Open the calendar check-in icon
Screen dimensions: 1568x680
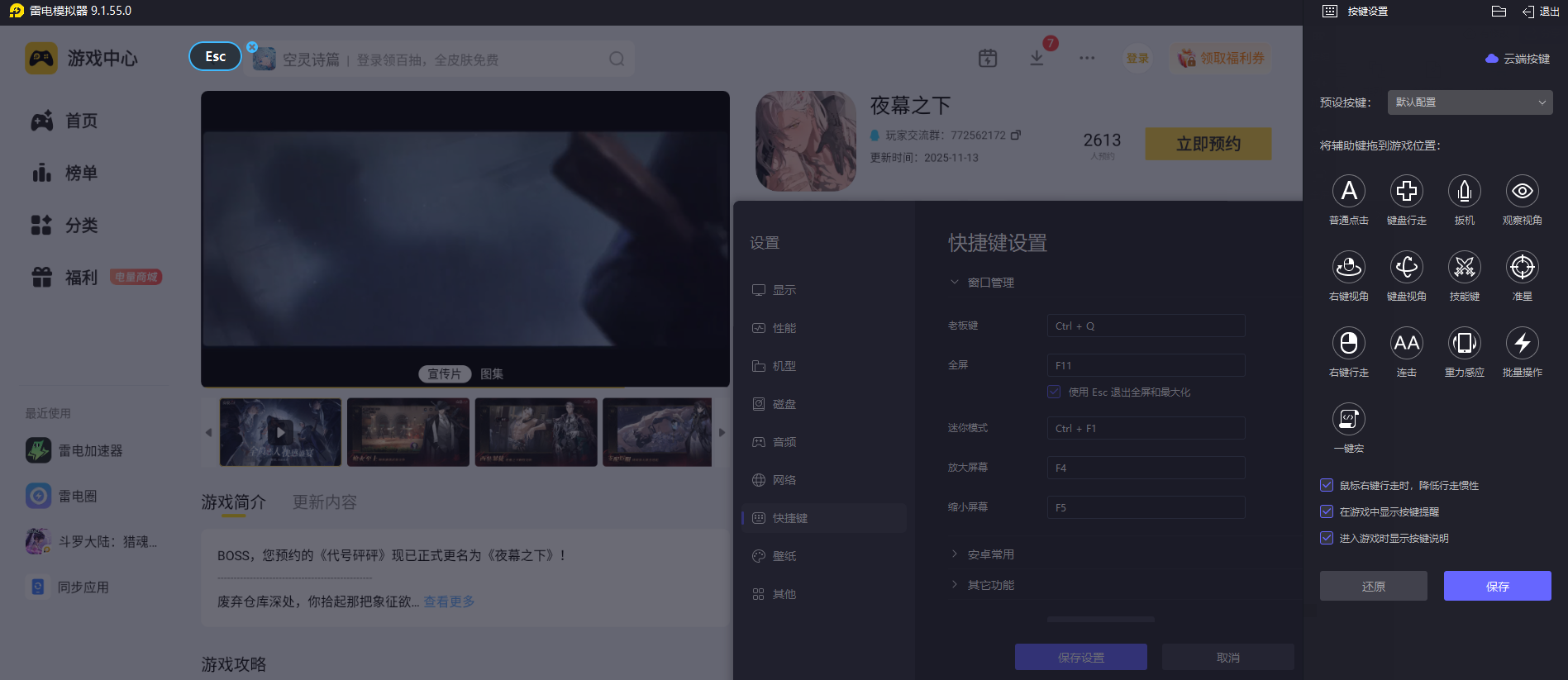pyautogui.click(x=988, y=58)
